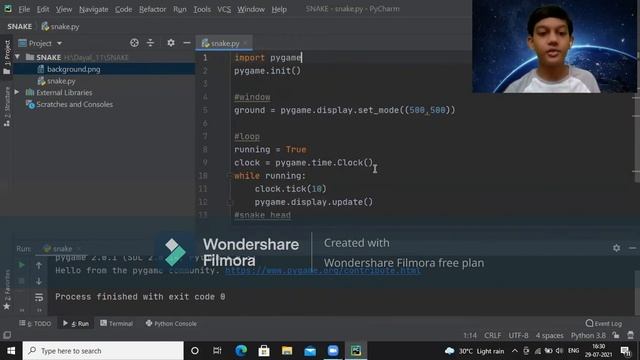Open the Event Log
The width and height of the screenshot is (640, 360).
click(x=604, y=323)
